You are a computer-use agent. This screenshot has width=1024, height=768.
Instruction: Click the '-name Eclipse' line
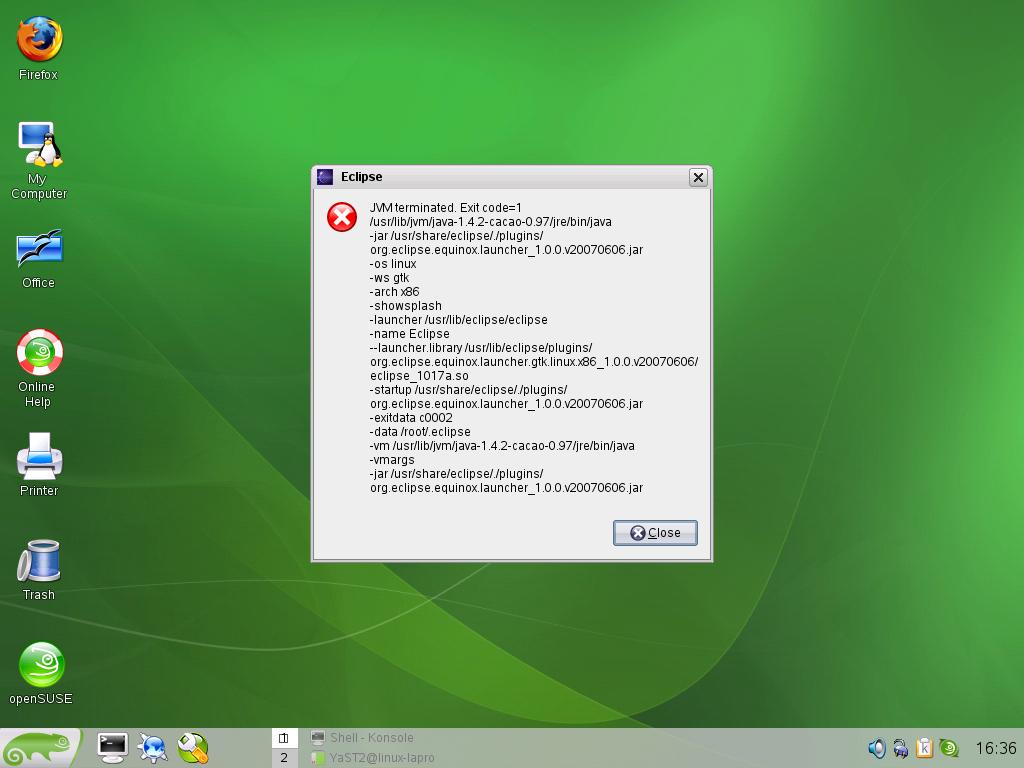click(409, 334)
